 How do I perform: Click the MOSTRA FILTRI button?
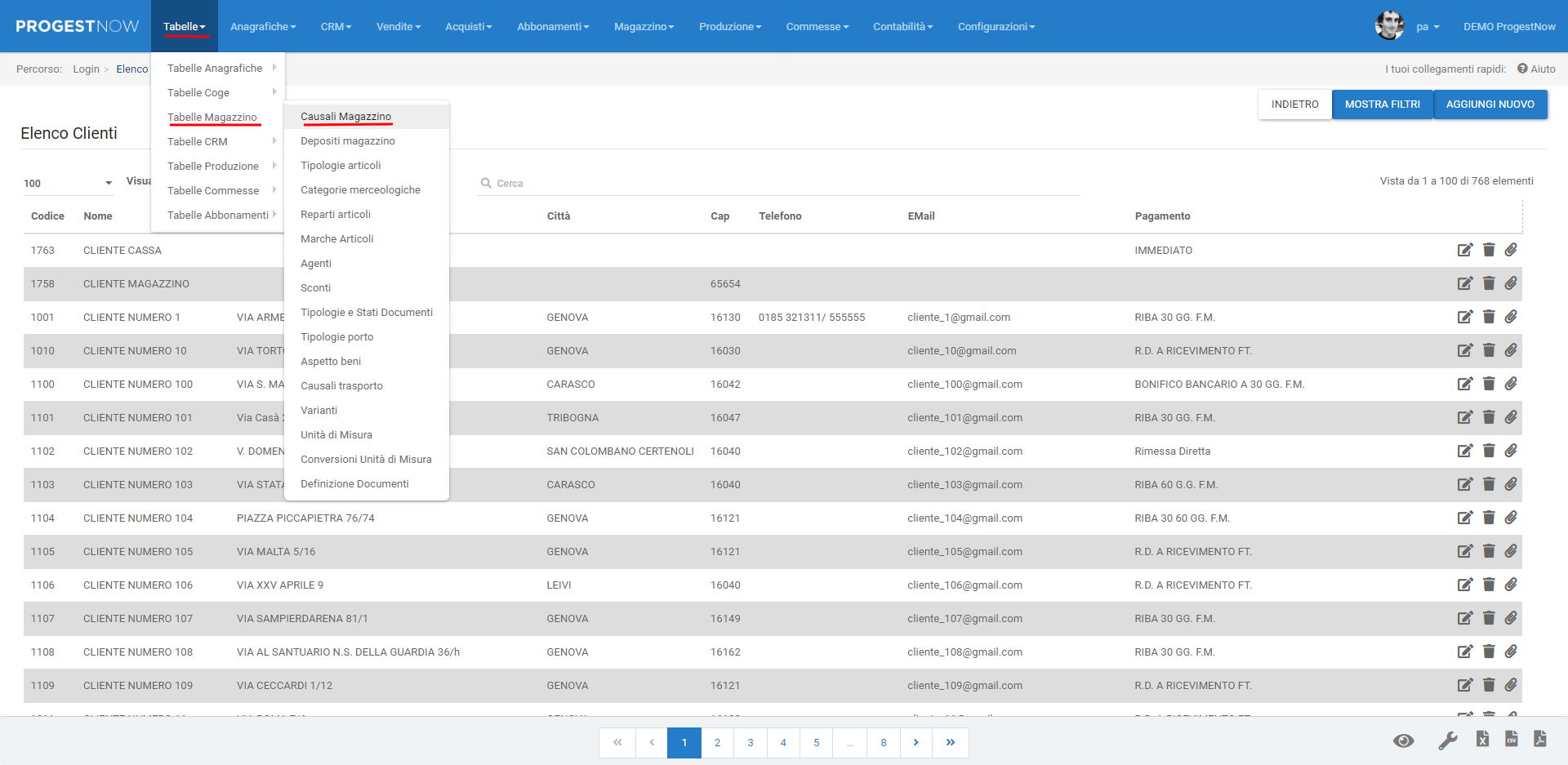(1382, 105)
